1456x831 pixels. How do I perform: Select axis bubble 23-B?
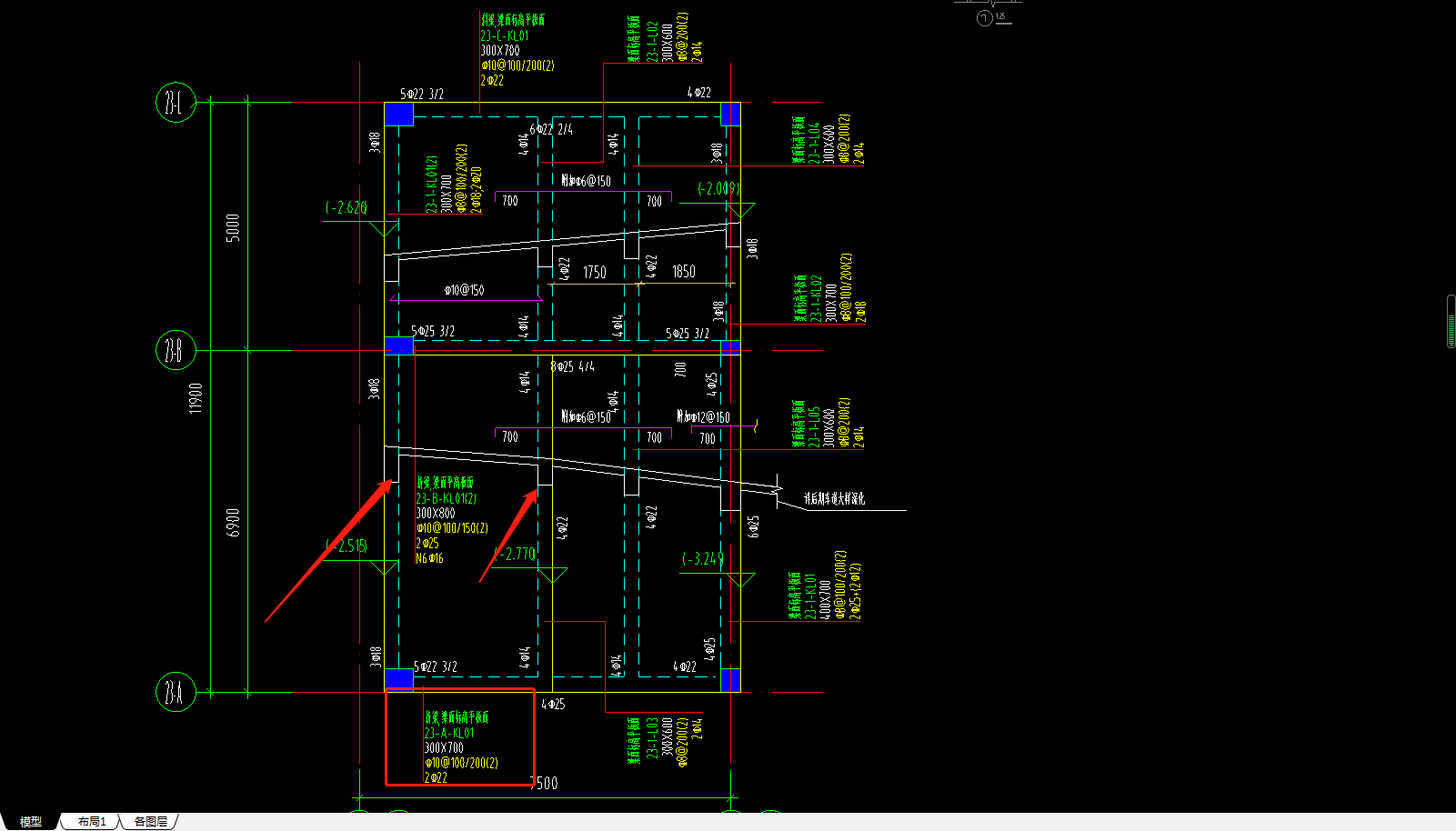click(176, 350)
